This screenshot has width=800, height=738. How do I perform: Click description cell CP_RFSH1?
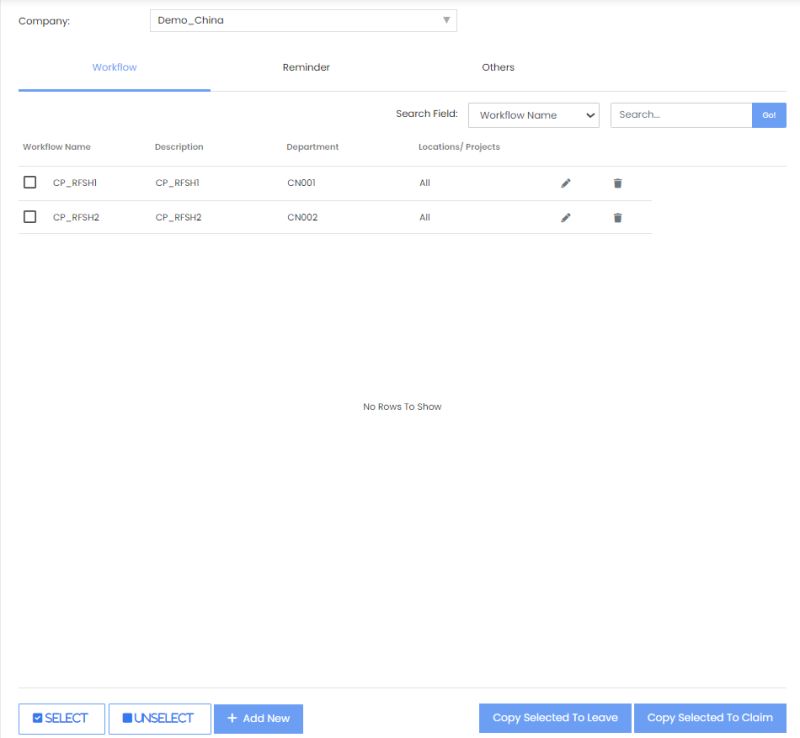point(178,183)
